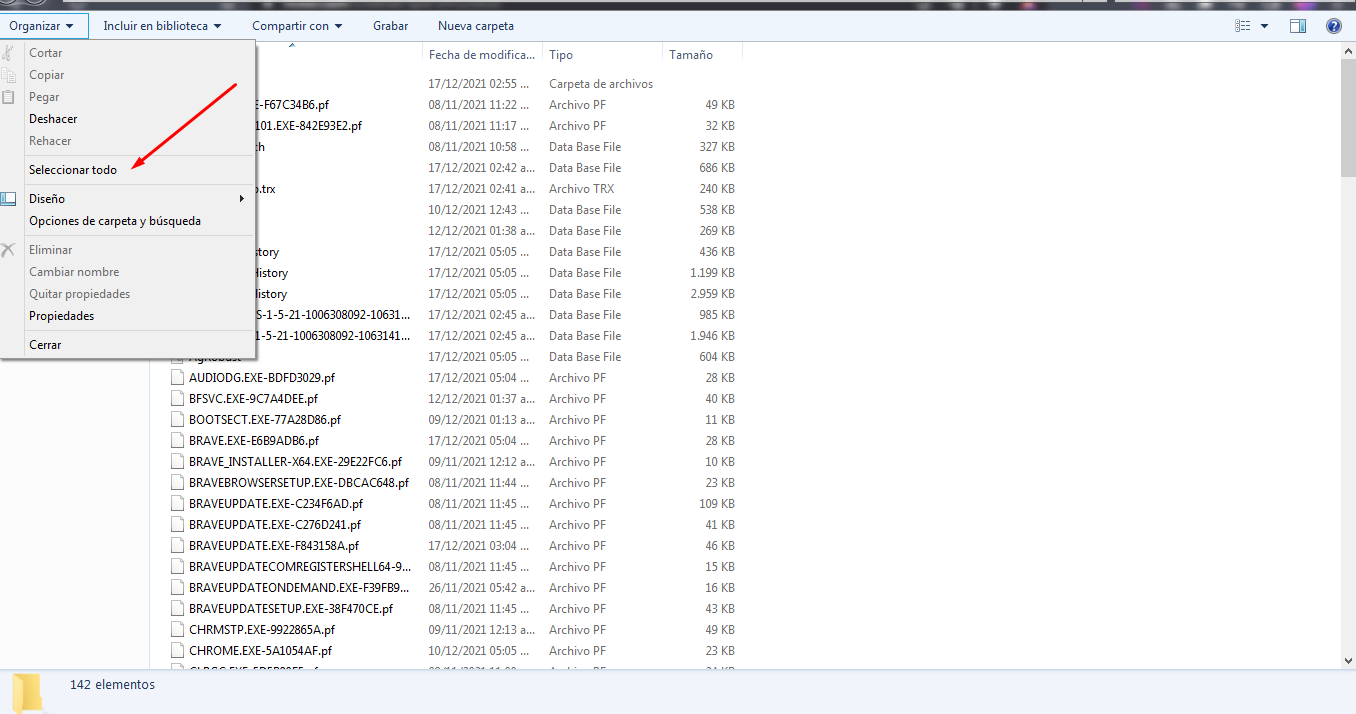Toggle the preview pane icon
The image size is (1356, 714).
[1298, 26]
